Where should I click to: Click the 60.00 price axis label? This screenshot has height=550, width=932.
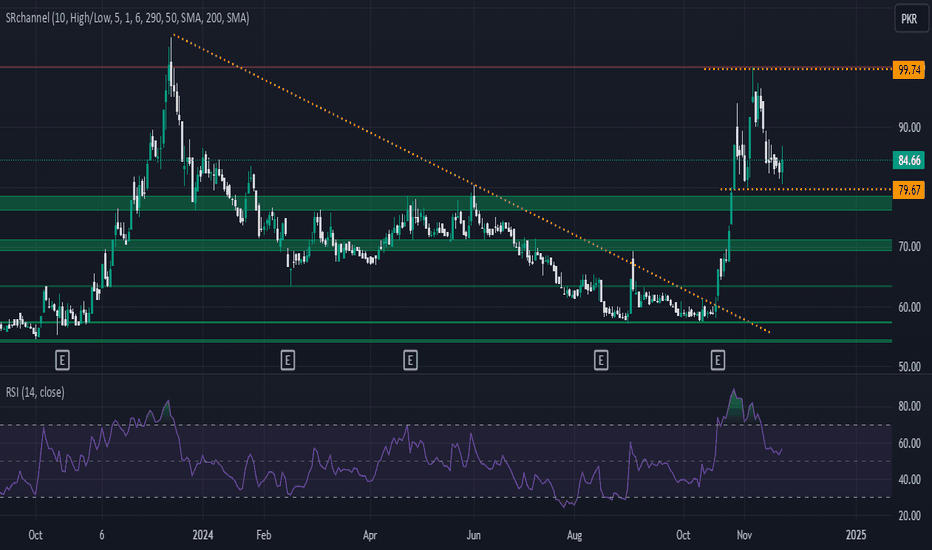[x=909, y=307]
